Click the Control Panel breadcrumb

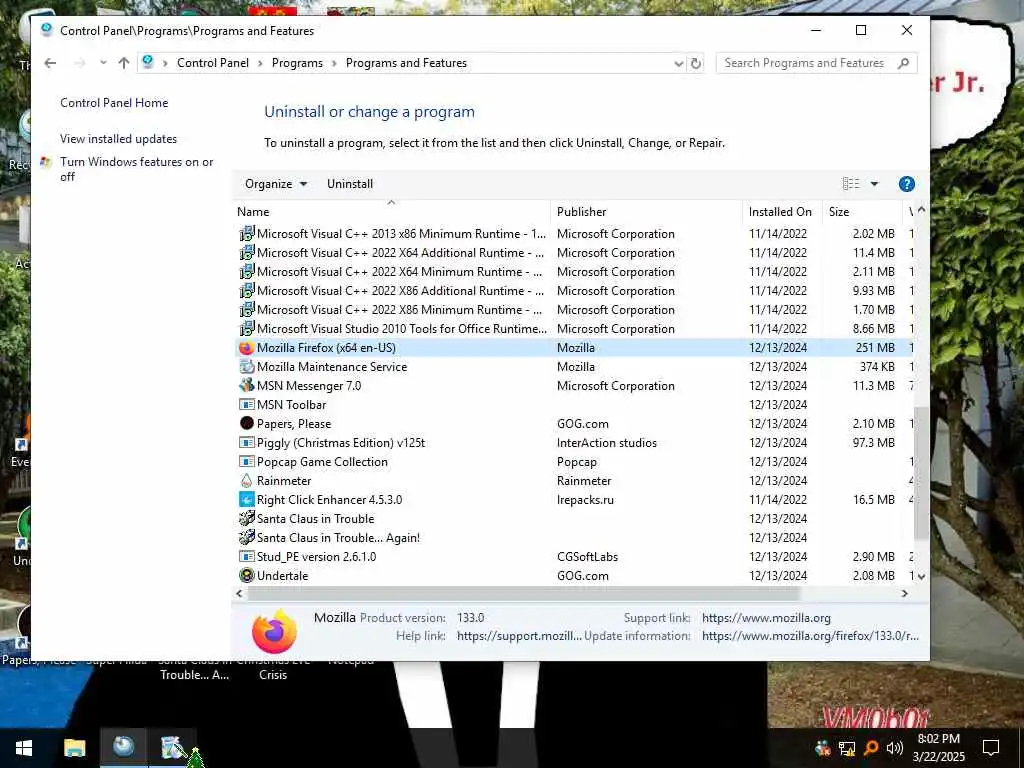click(x=213, y=63)
